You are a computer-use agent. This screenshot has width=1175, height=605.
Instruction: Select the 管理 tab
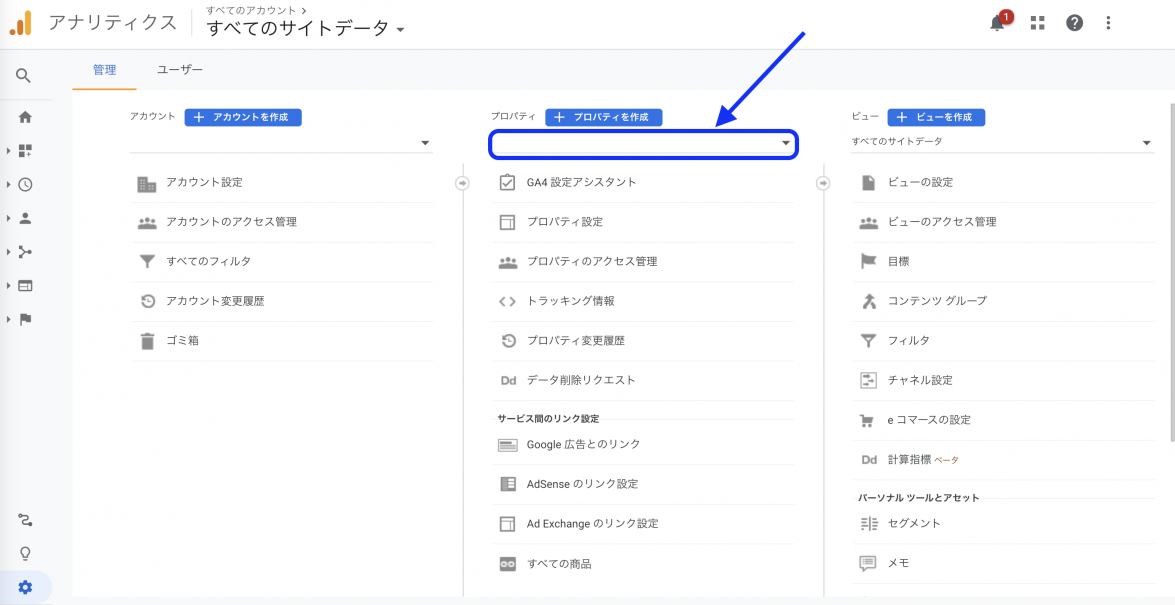point(104,70)
